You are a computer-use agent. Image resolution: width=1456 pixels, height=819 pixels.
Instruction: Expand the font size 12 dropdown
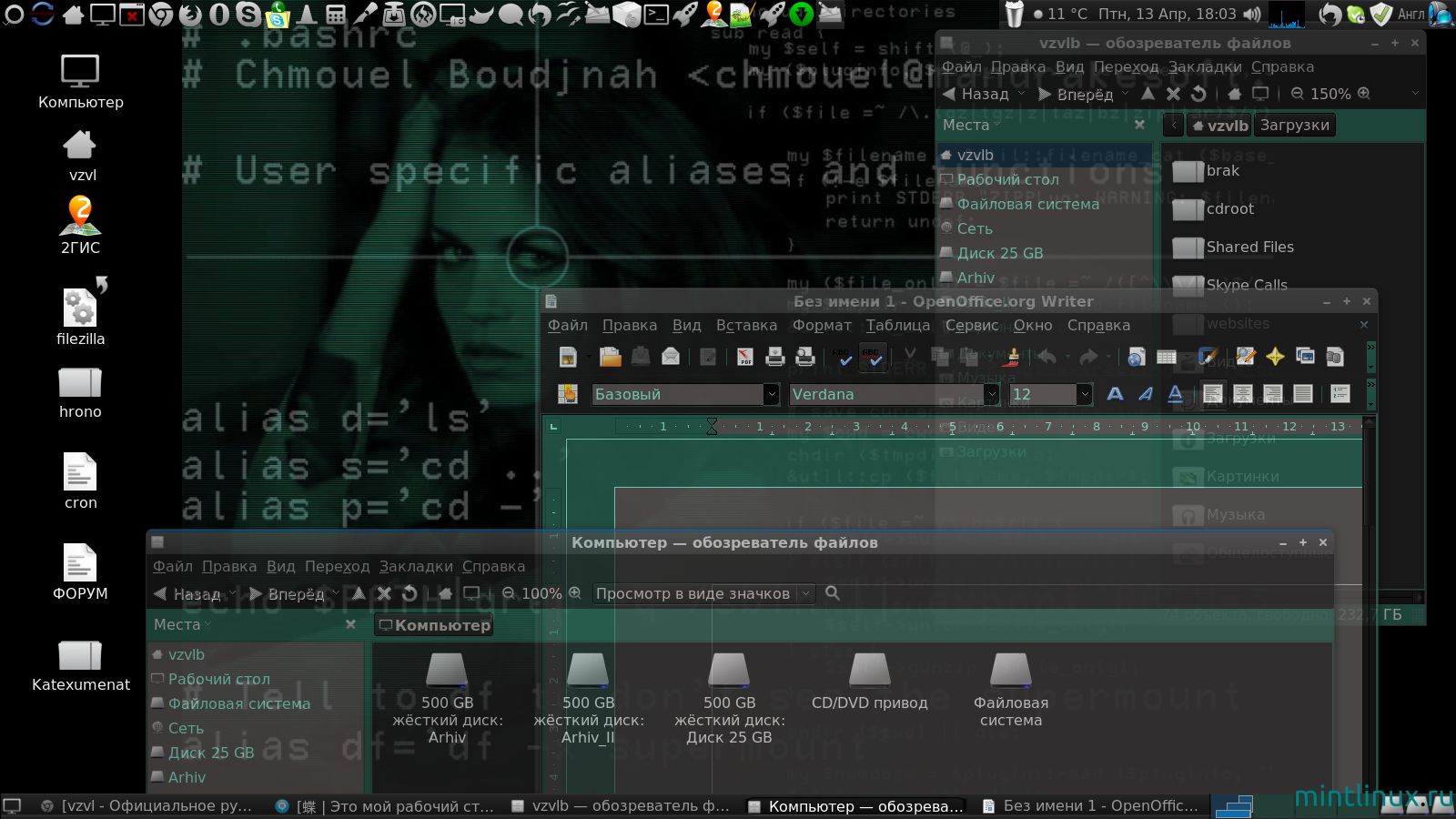pyautogui.click(x=1084, y=394)
